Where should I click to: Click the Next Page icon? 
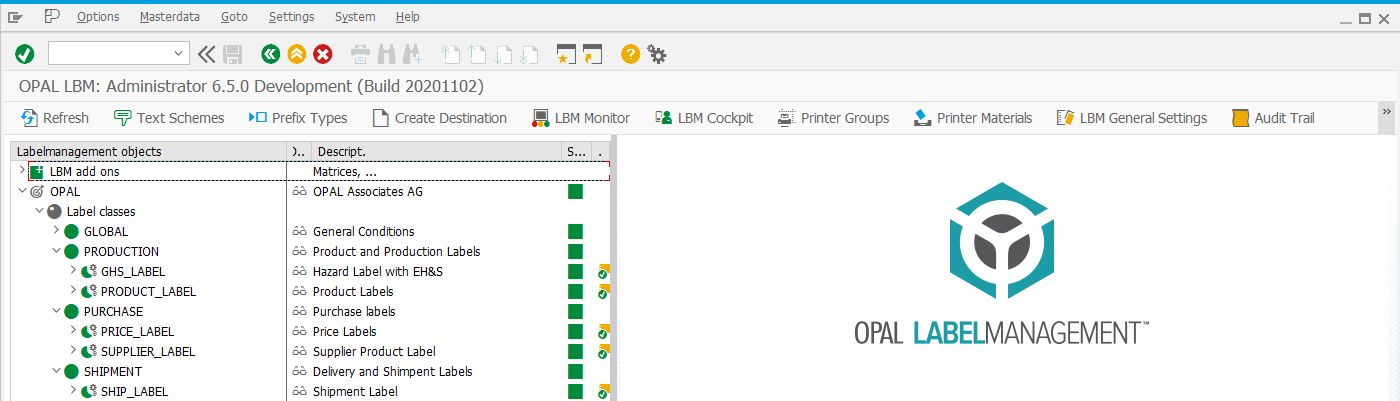504,54
